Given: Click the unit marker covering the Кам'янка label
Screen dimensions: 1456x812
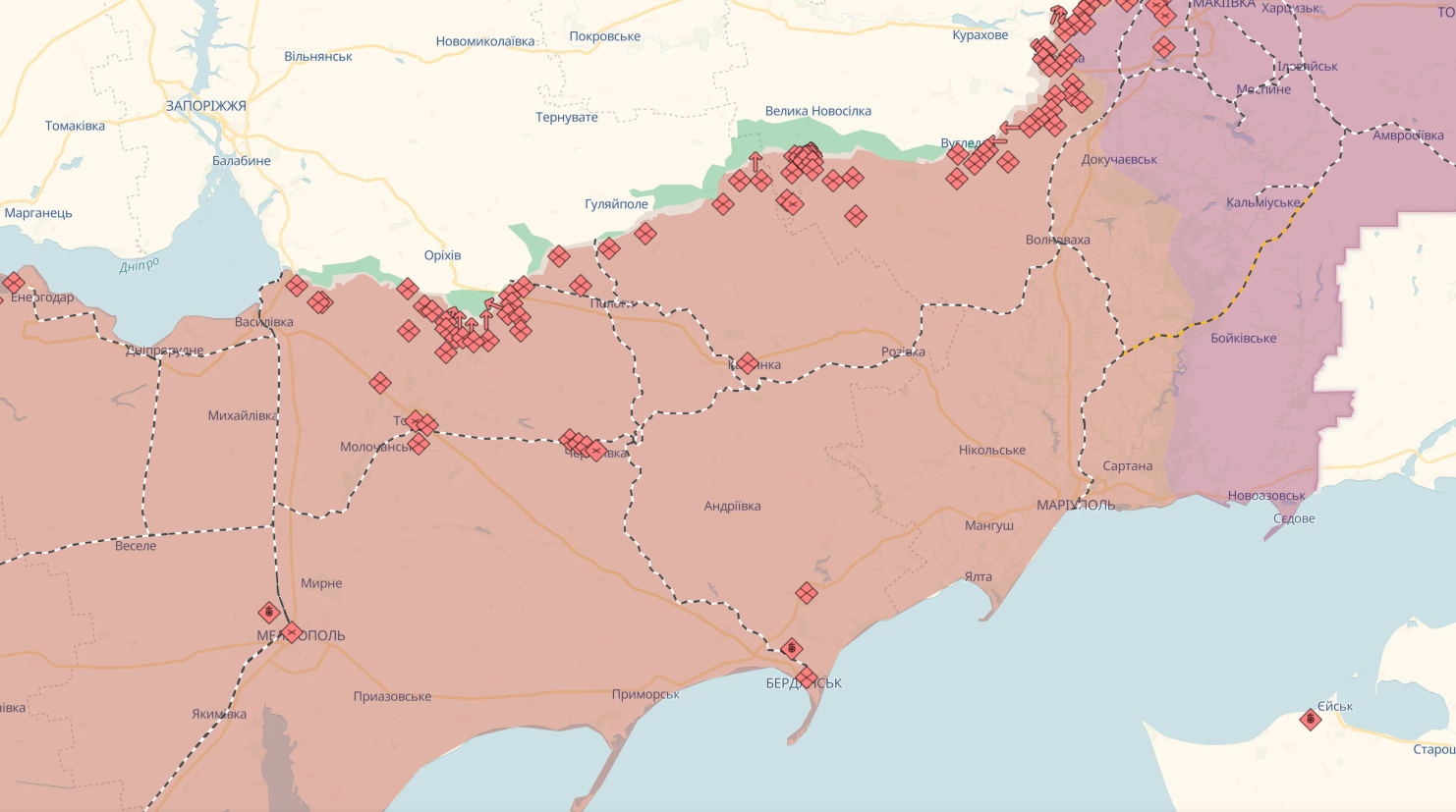Looking at the screenshot, I should click(x=748, y=363).
